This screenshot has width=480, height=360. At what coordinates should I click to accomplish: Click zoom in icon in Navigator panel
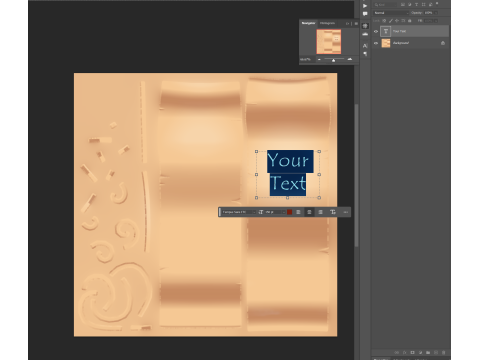pyautogui.click(x=350, y=59)
